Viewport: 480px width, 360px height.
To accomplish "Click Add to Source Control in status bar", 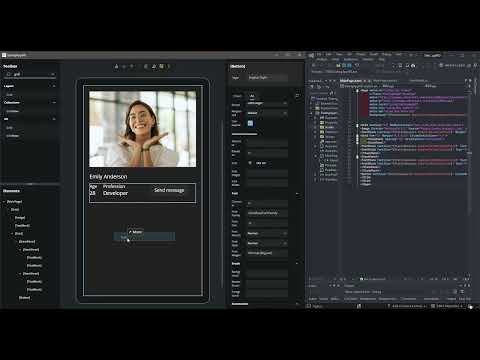I will tap(407, 306).
